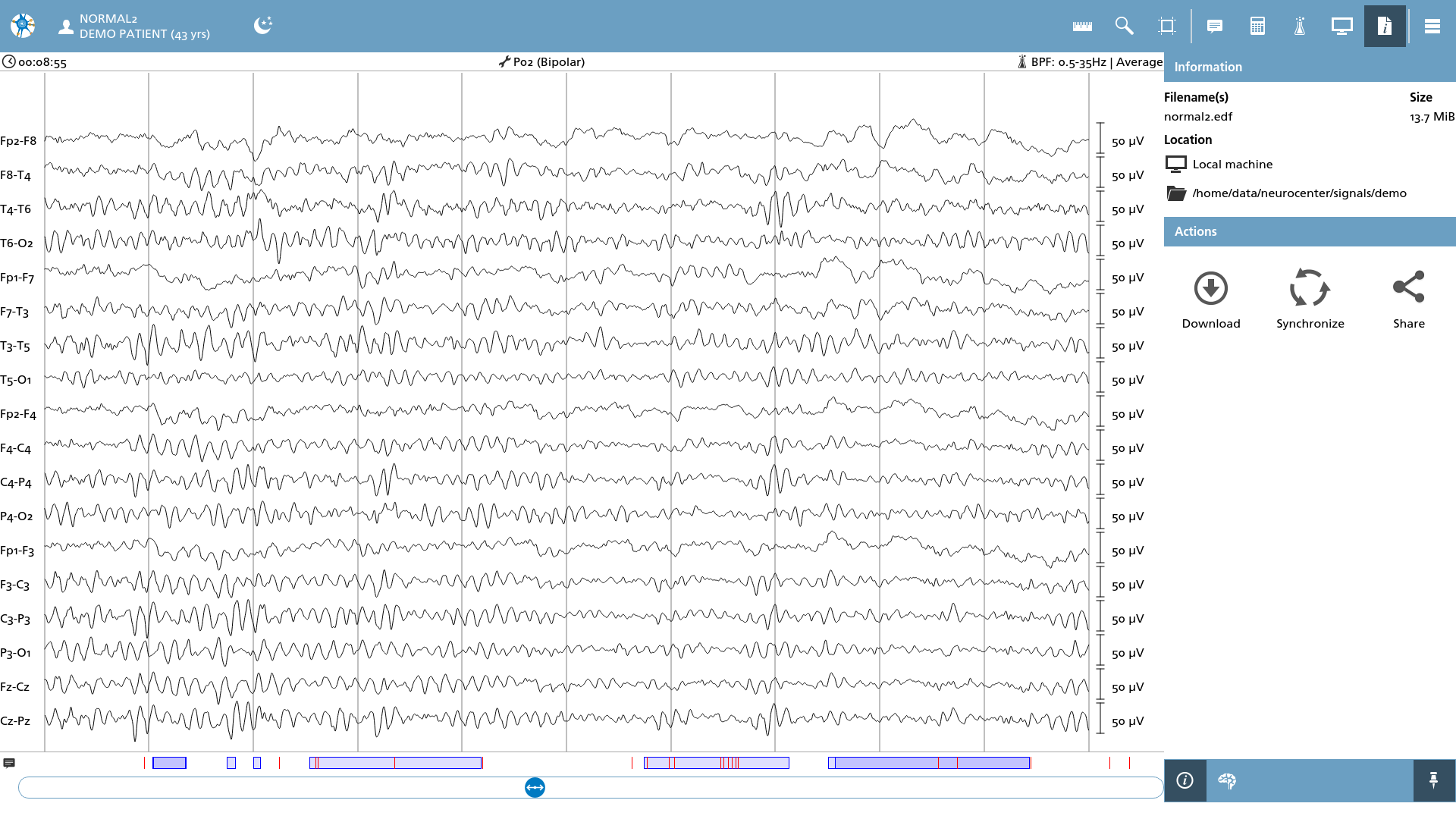The image size is (1456, 819).
Task: Open the filter flask icon
Action: coord(1300,26)
